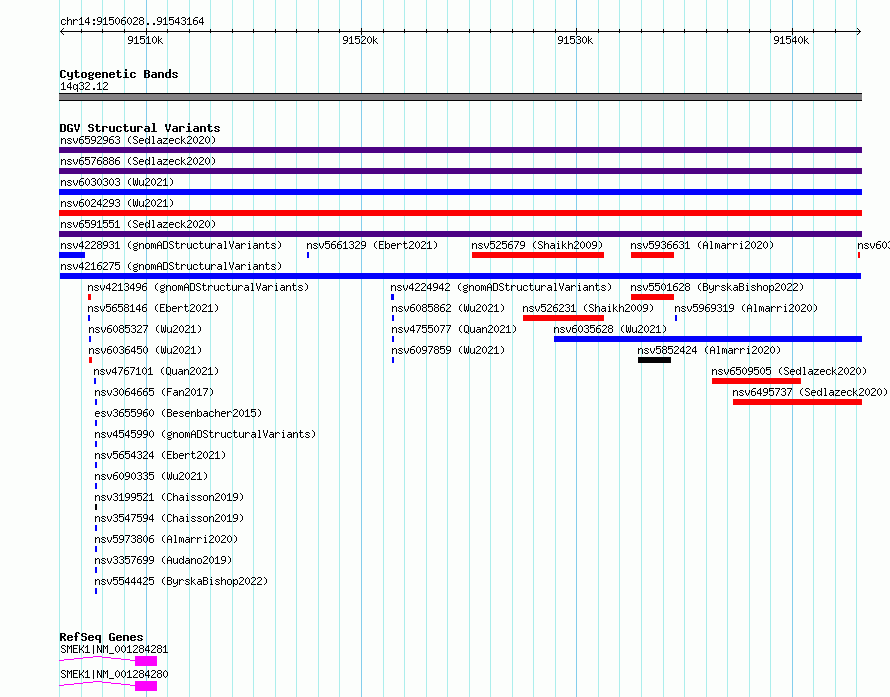Viewport: 890px width, 697px height.
Task: Select the nsv6085862 (Wu2021) label
Action: click(448, 308)
